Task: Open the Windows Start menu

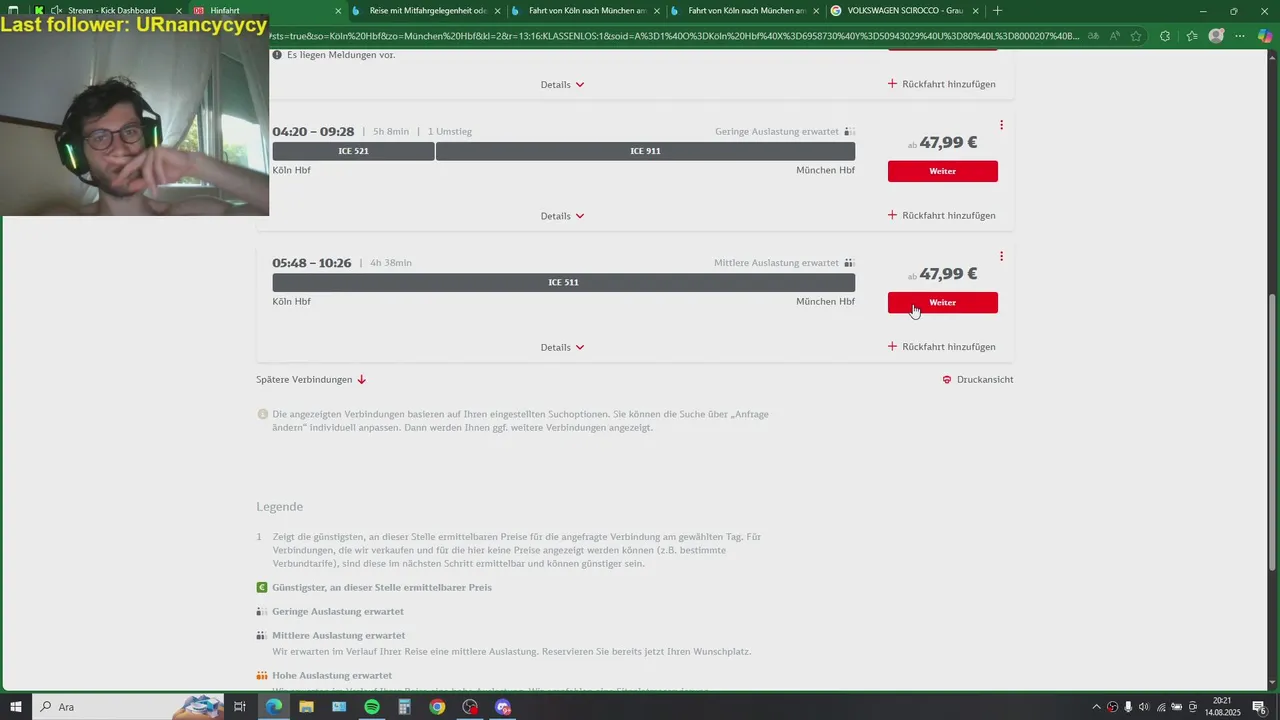Action: (15, 707)
